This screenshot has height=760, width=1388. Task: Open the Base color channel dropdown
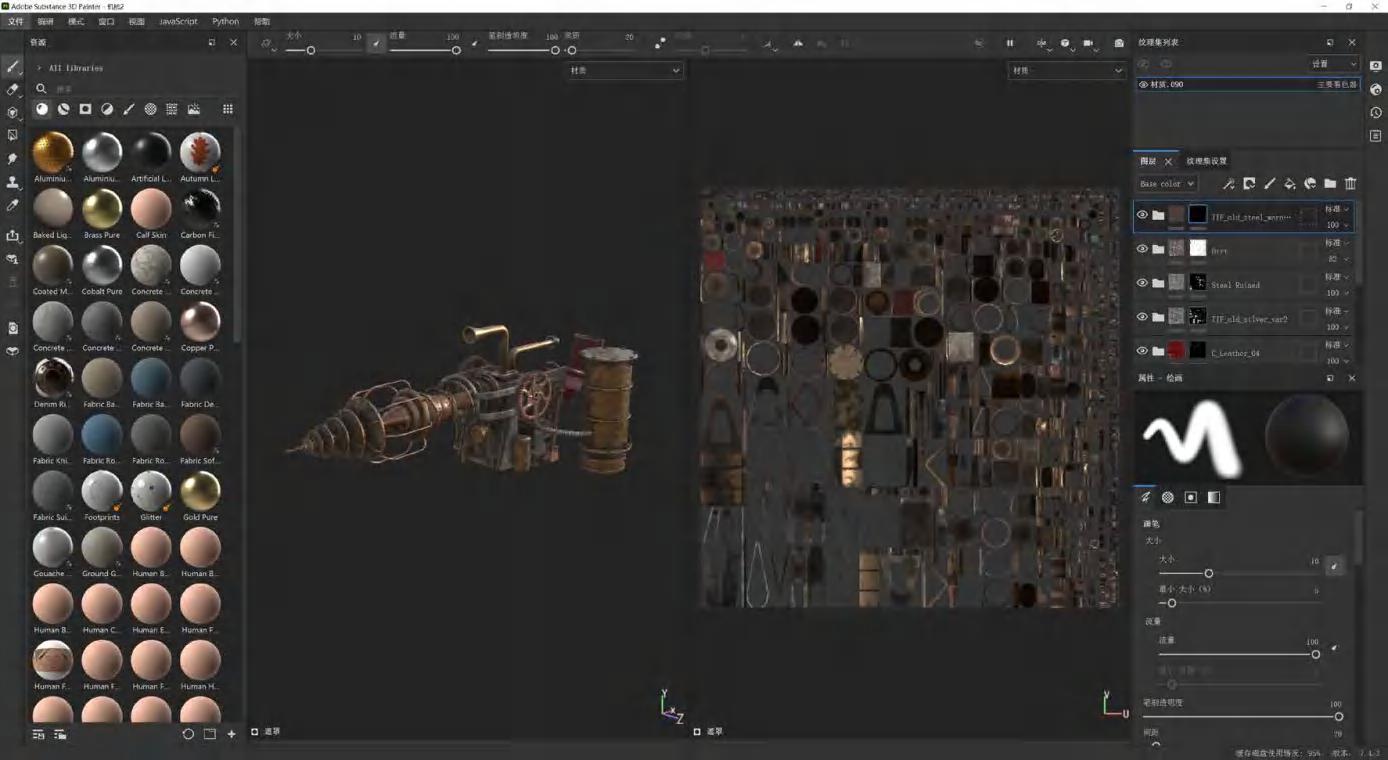point(1167,184)
